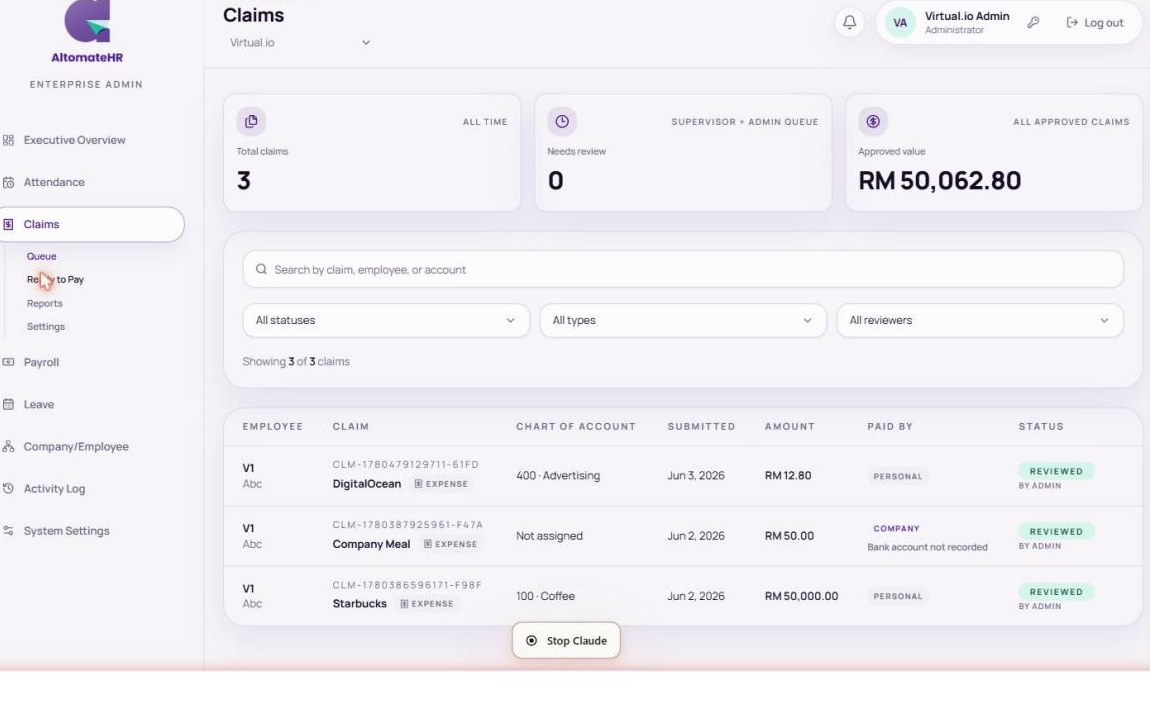Image resolution: width=1150 pixels, height=703 pixels.
Task: Open the All types filter dropdown
Action: (x=683, y=320)
